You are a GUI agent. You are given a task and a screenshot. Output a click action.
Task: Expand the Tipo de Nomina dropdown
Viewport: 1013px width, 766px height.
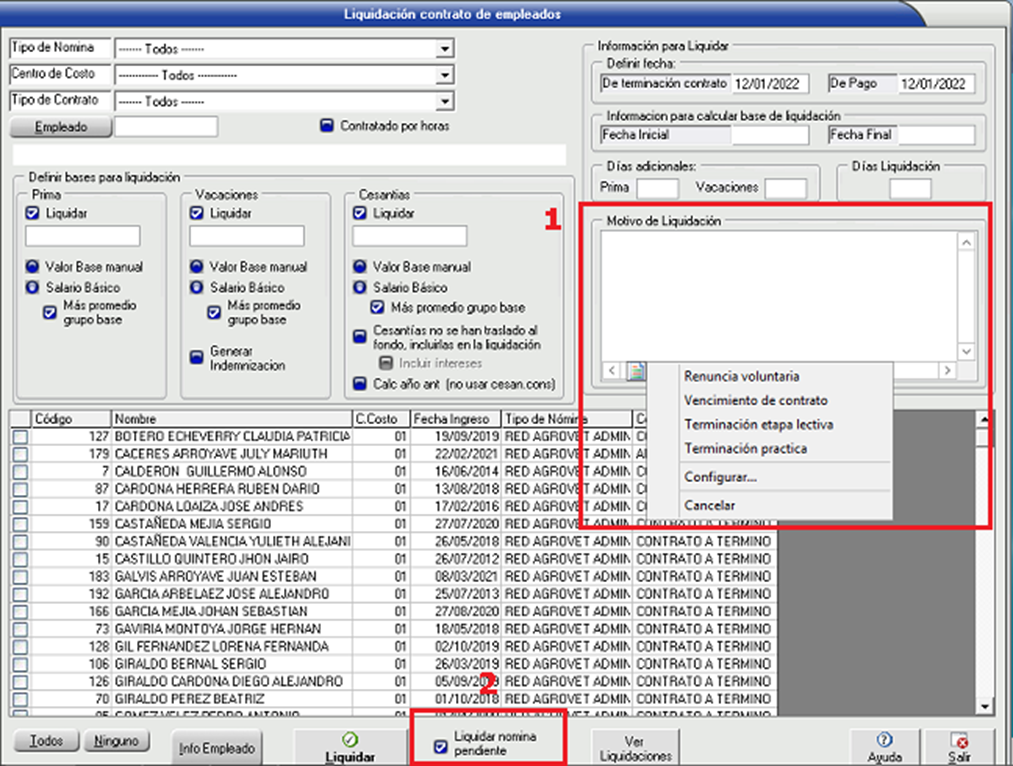pos(443,49)
